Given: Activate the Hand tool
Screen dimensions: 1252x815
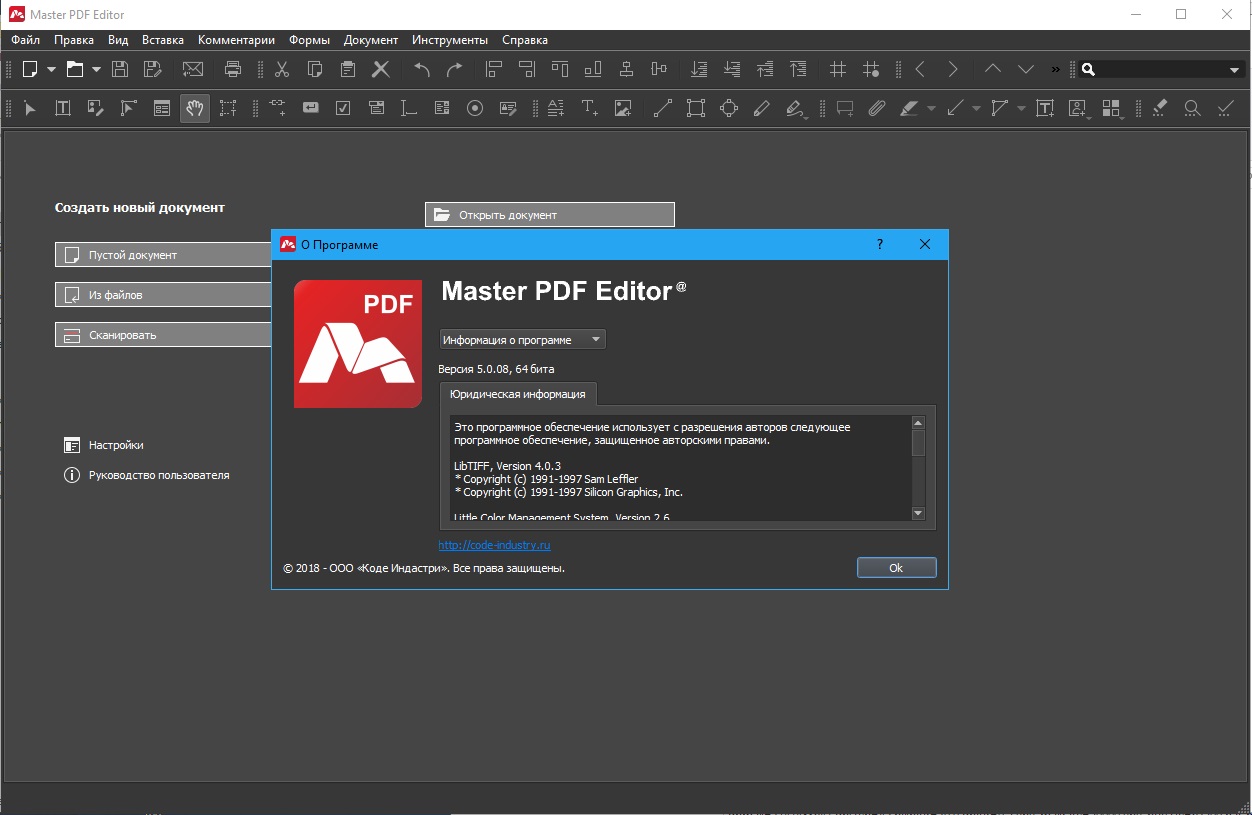Looking at the screenshot, I should 195,108.
